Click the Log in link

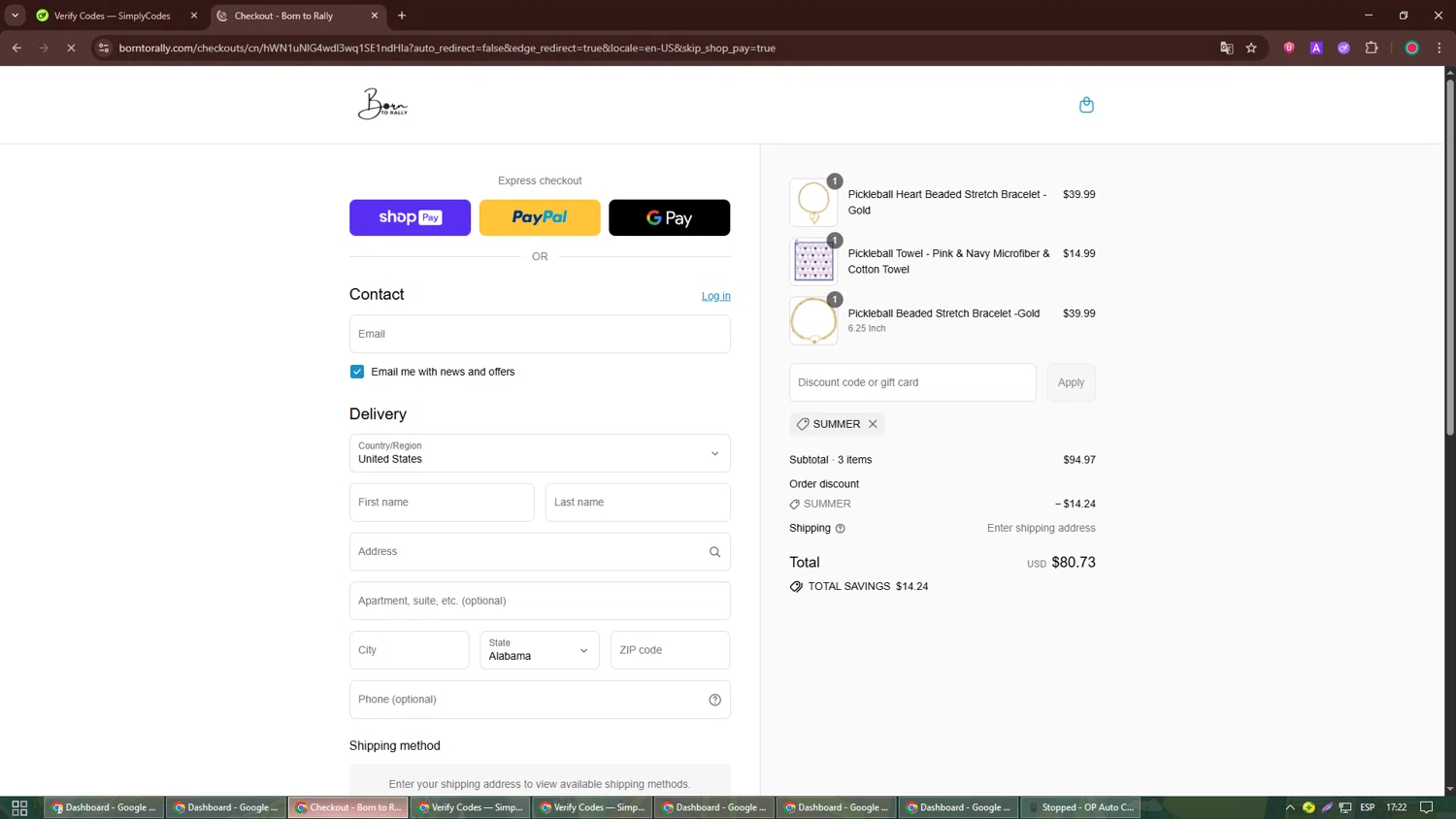716,296
